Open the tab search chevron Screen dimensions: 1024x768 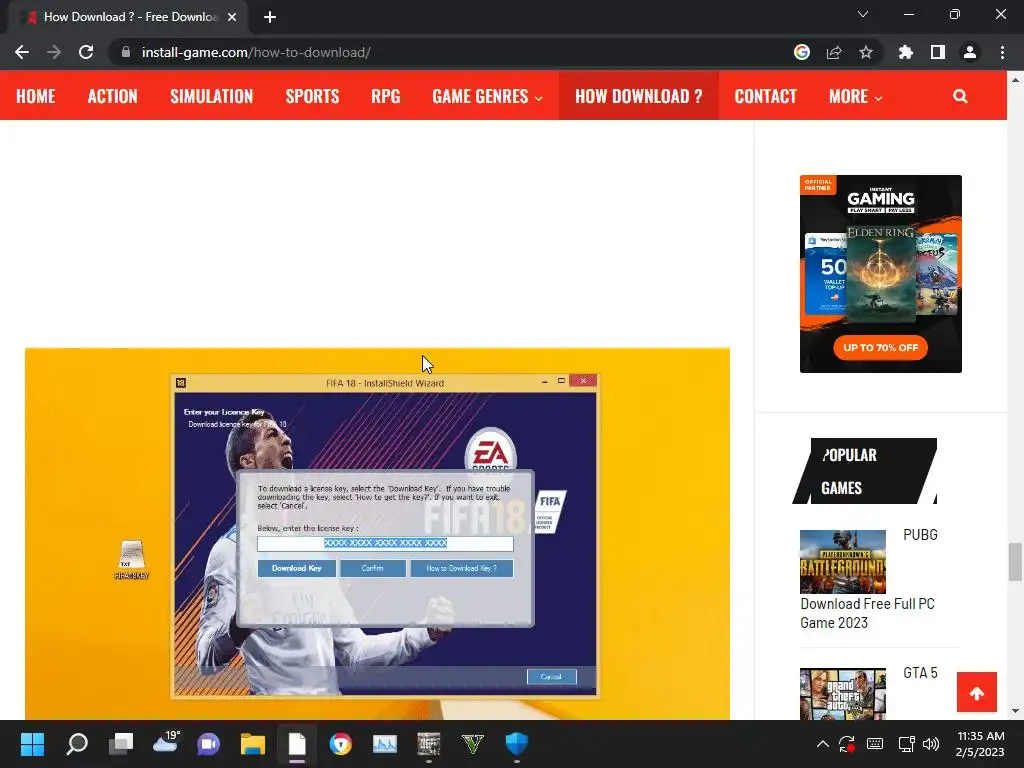click(x=863, y=14)
